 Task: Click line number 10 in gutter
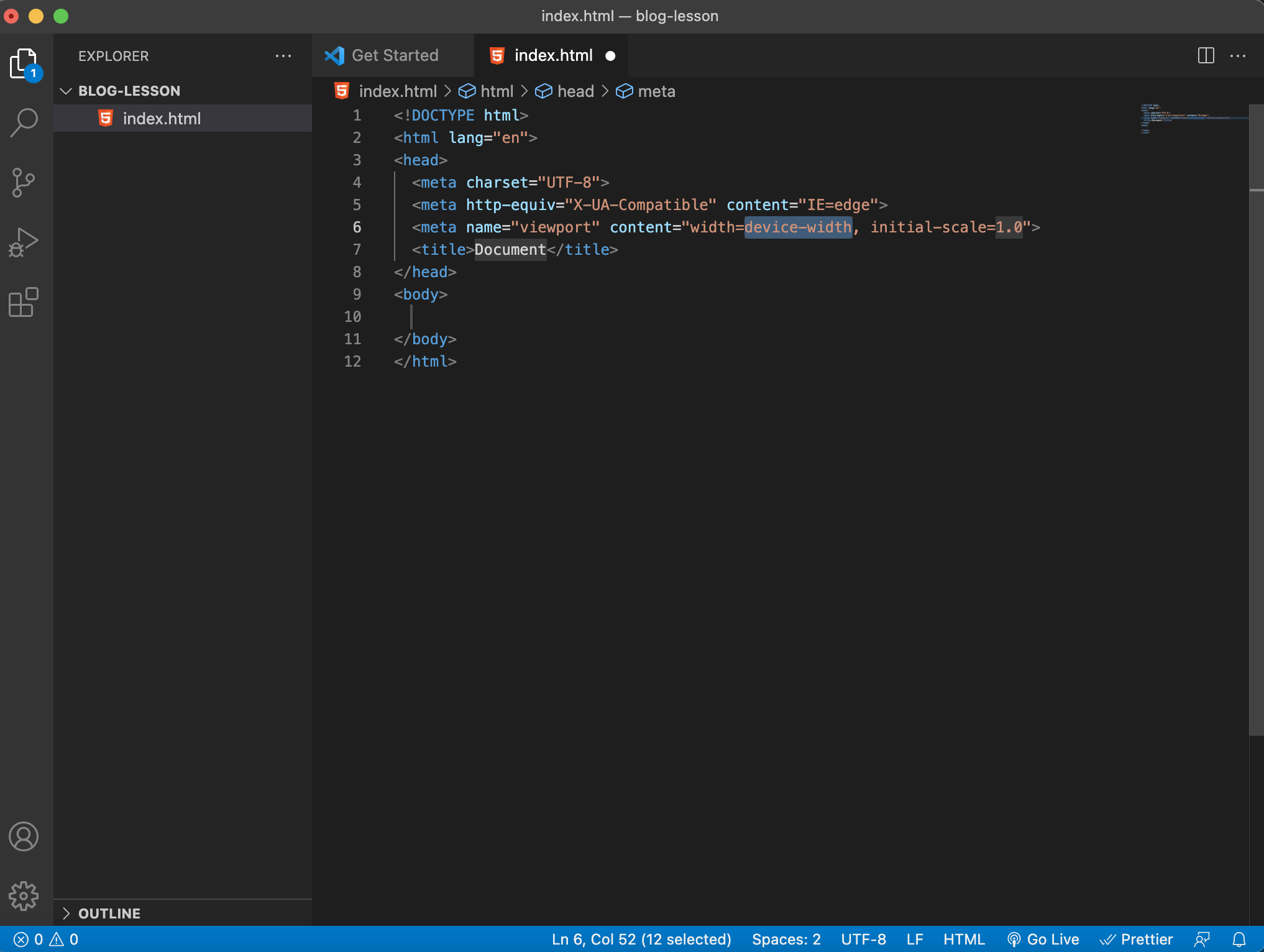click(352, 317)
